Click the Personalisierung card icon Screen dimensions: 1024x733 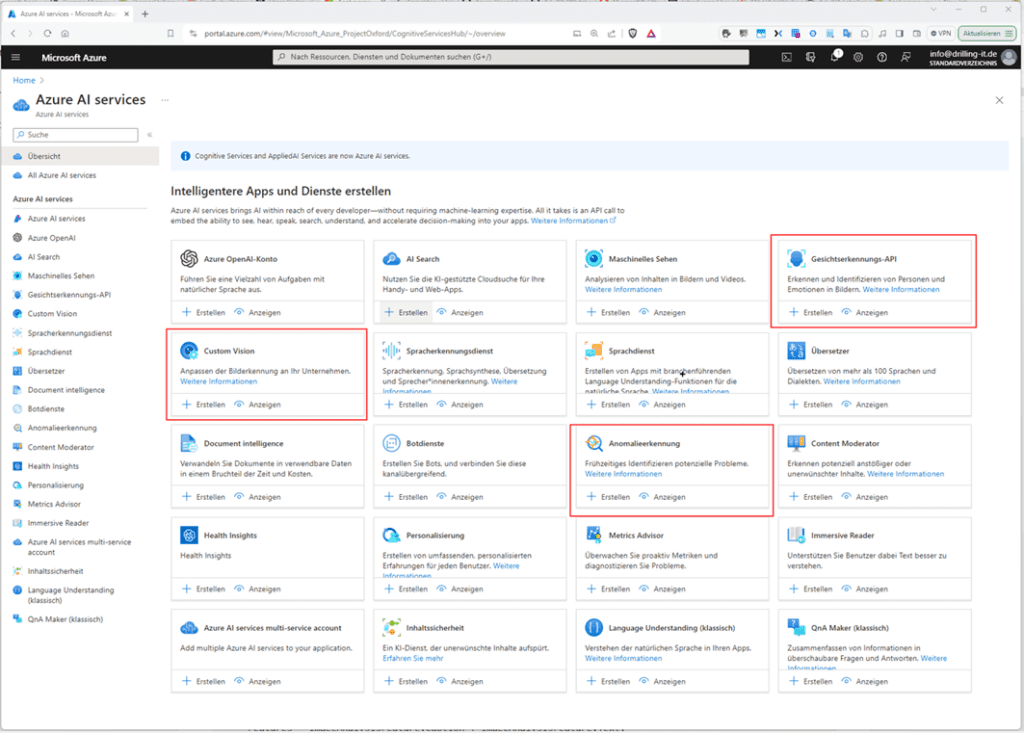(391, 535)
